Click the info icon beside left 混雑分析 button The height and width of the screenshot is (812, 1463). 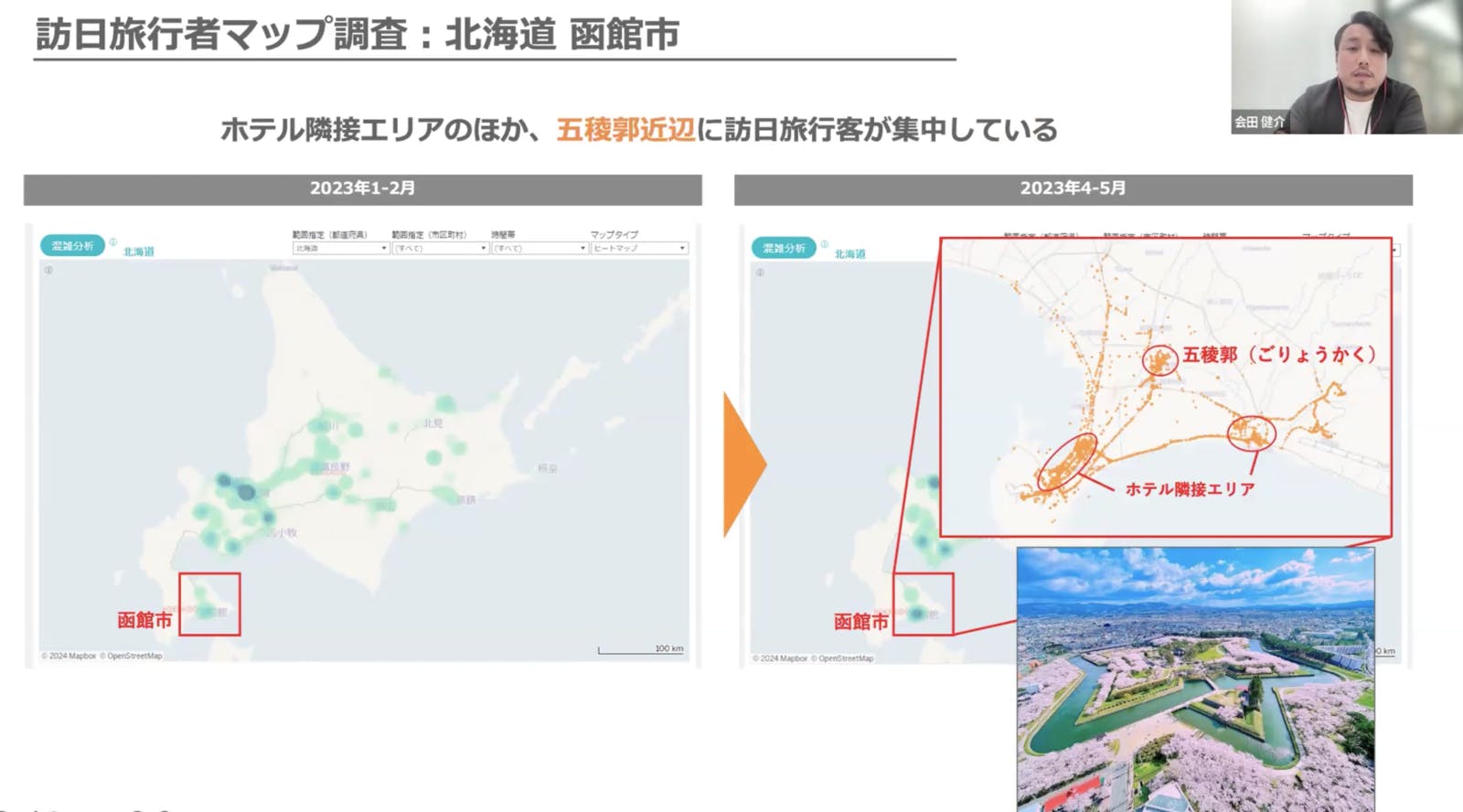tap(113, 242)
